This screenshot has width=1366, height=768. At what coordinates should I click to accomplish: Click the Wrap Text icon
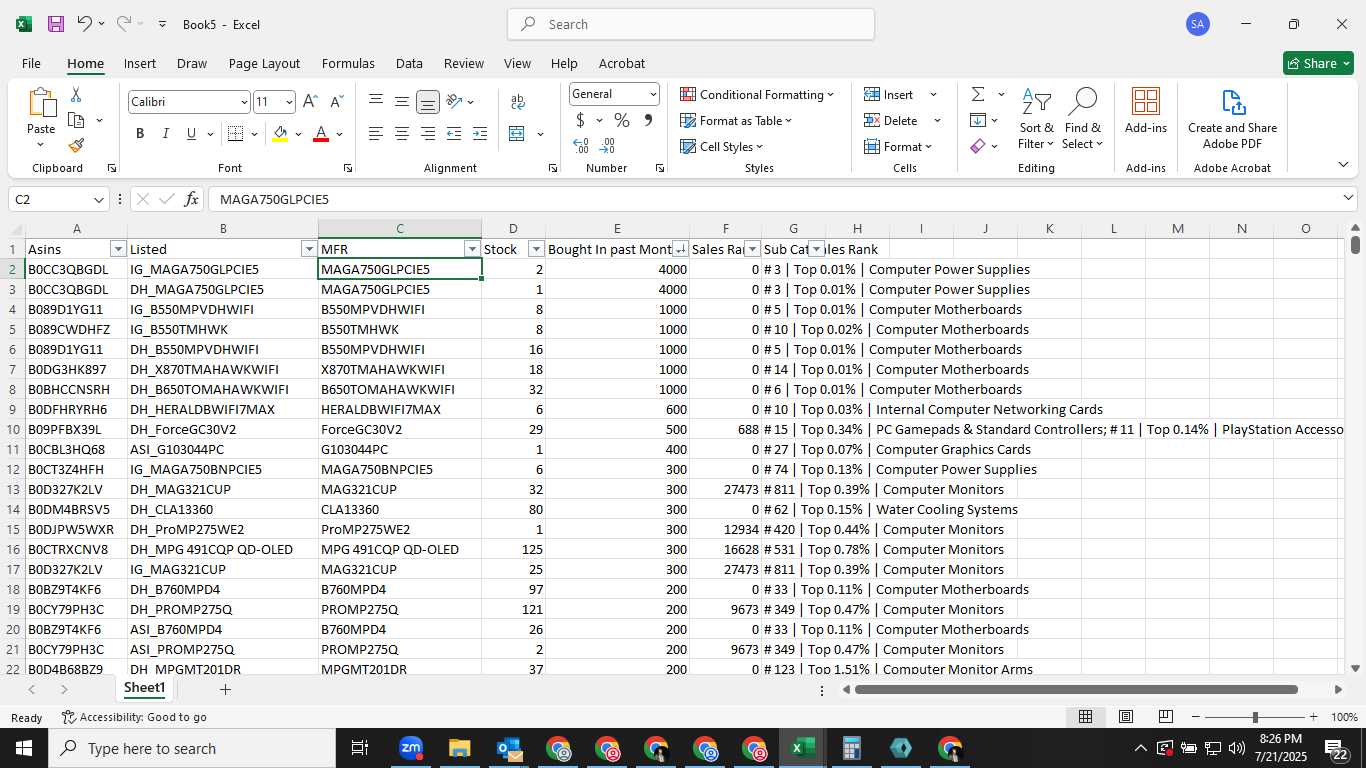(x=517, y=102)
